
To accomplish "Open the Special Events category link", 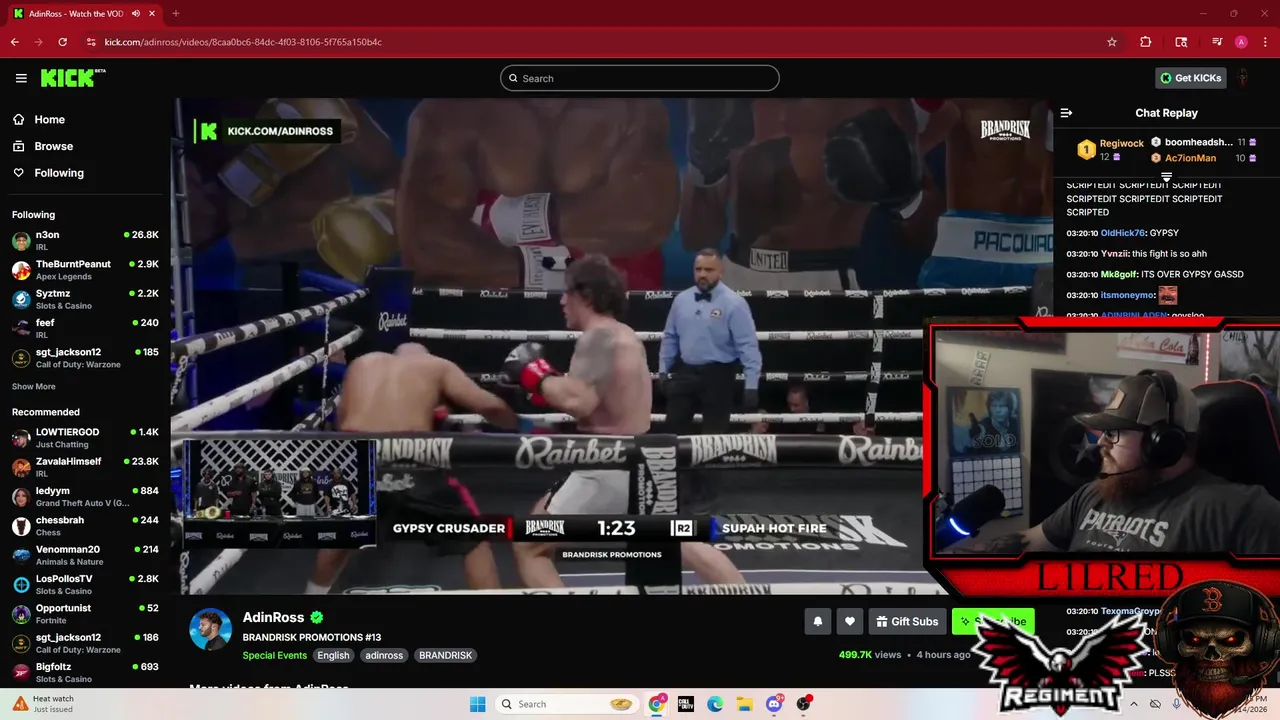I will click(274, 656).
